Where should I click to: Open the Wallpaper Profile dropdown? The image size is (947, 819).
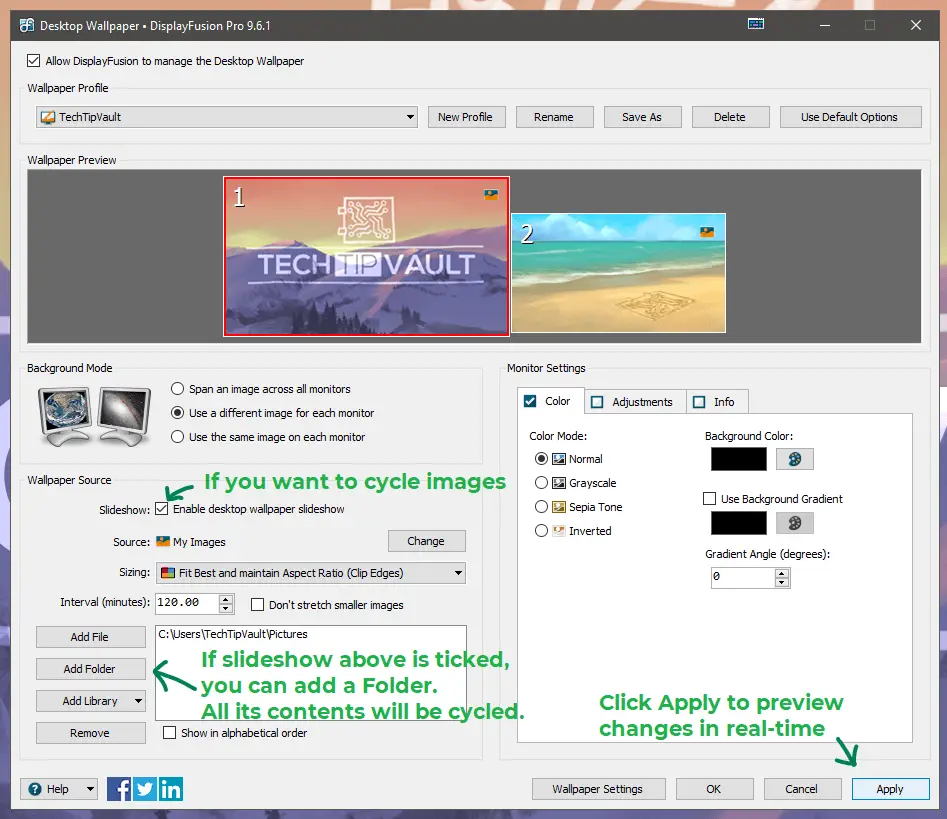(x=227, y=117)
